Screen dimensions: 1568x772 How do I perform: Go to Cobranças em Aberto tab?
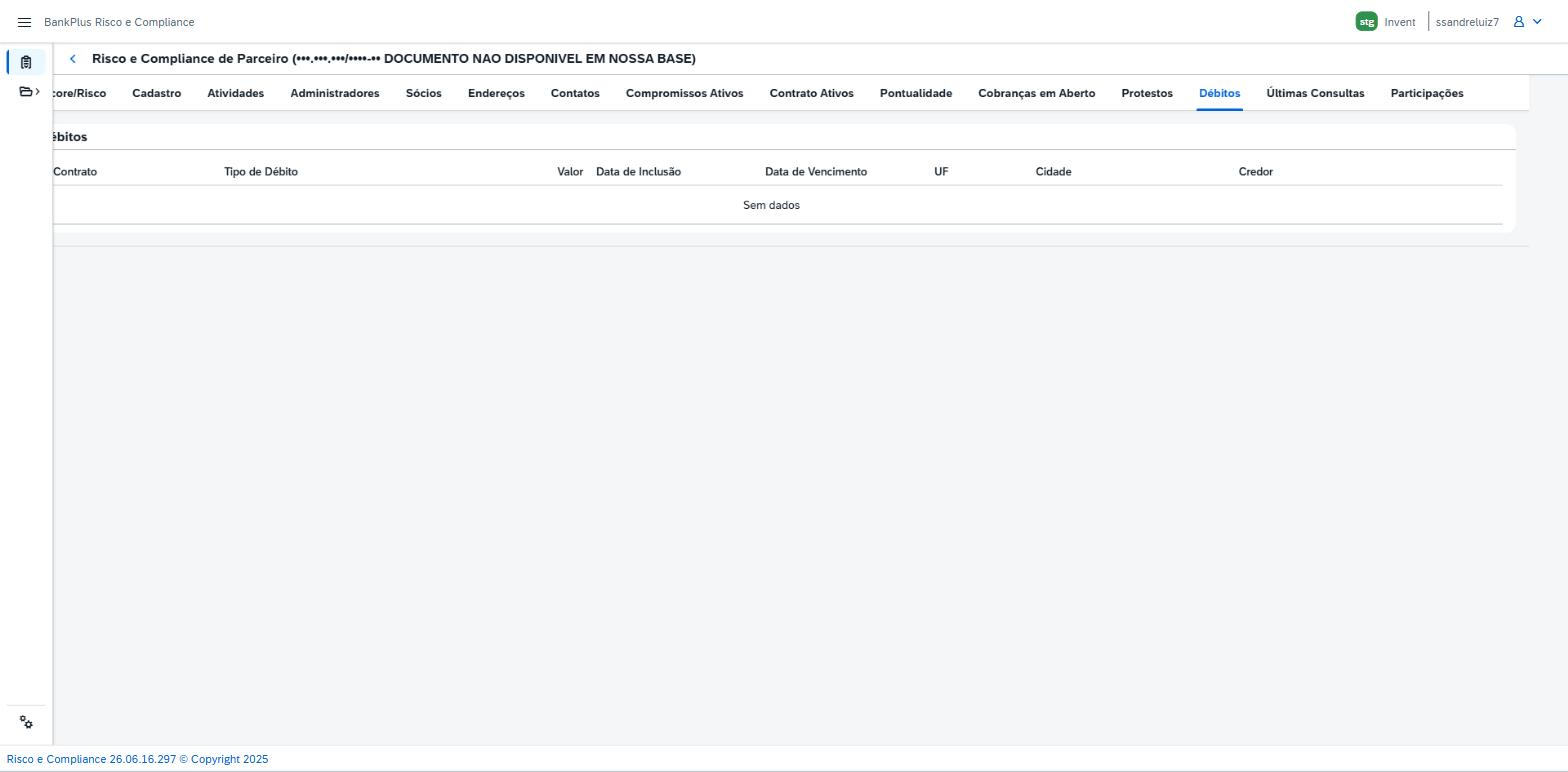[x=1037, y=93]
